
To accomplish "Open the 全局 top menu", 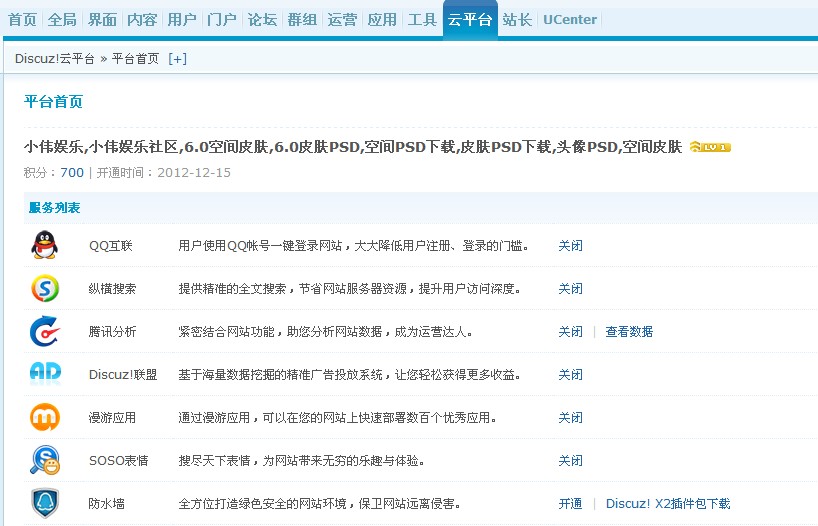I will [62, 20].
